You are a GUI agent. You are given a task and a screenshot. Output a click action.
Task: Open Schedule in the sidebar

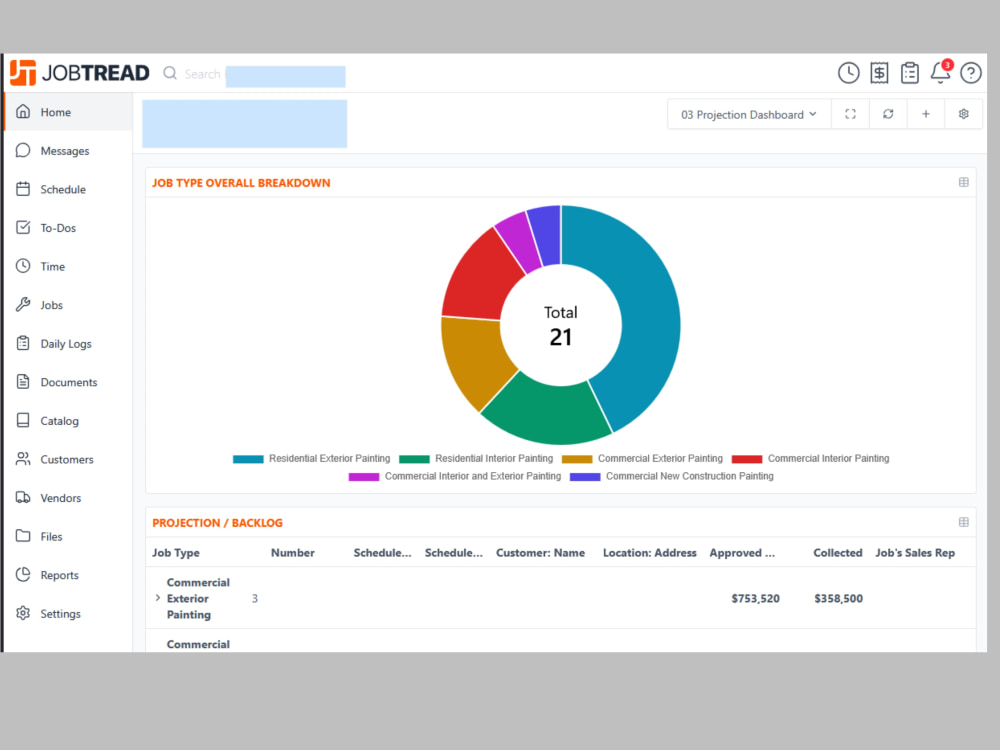point(68,189)
